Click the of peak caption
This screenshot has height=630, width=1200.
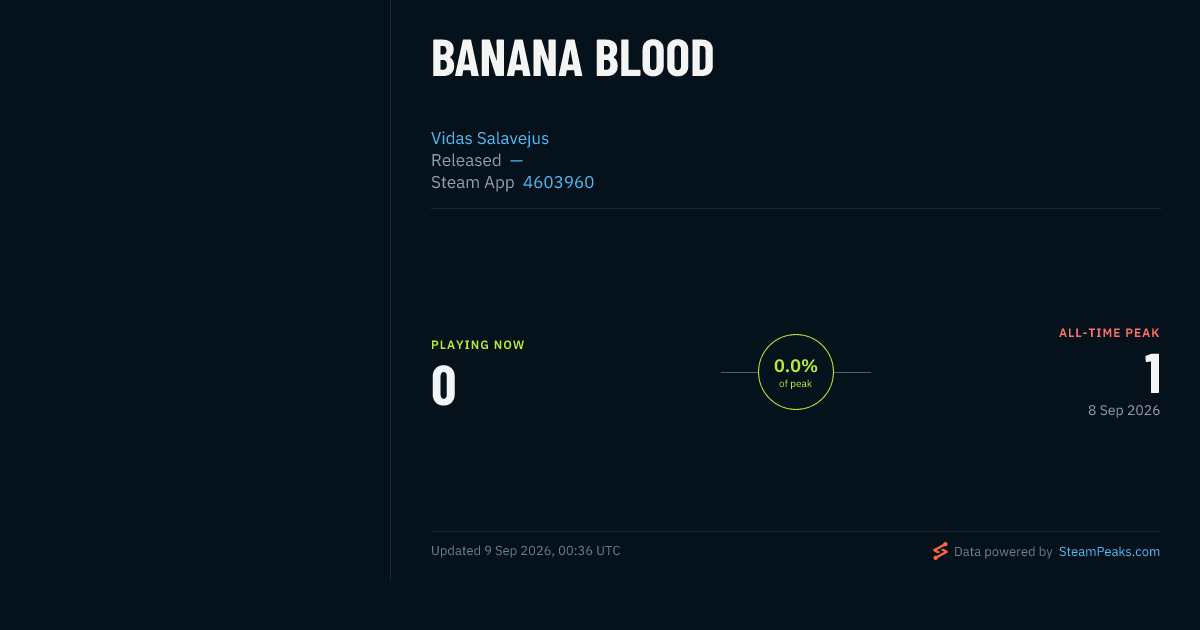pos(796,384)
